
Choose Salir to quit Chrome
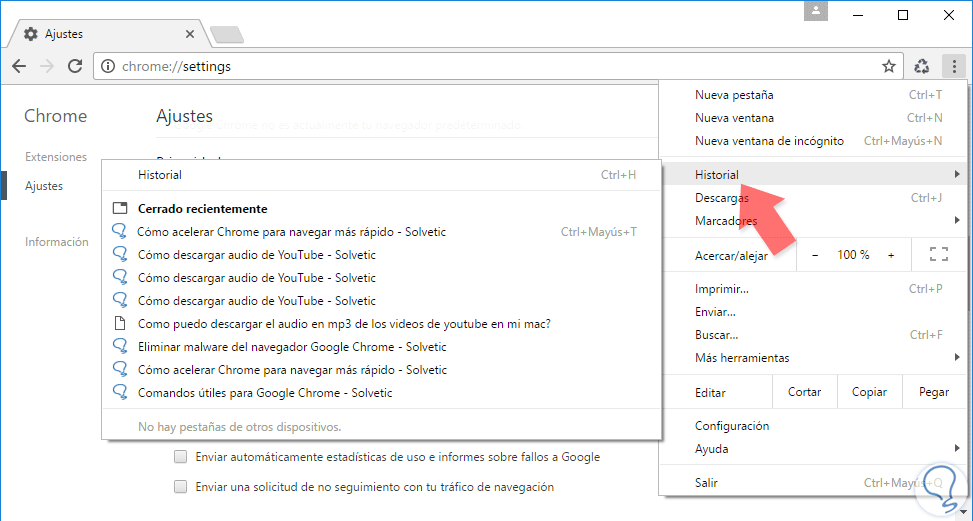[812, 483]
